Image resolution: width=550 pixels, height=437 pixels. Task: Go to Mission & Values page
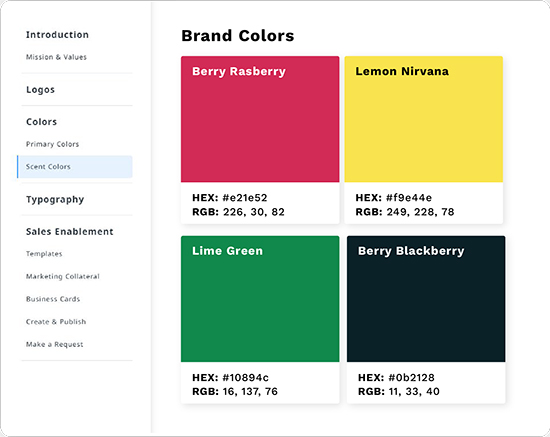56,57
